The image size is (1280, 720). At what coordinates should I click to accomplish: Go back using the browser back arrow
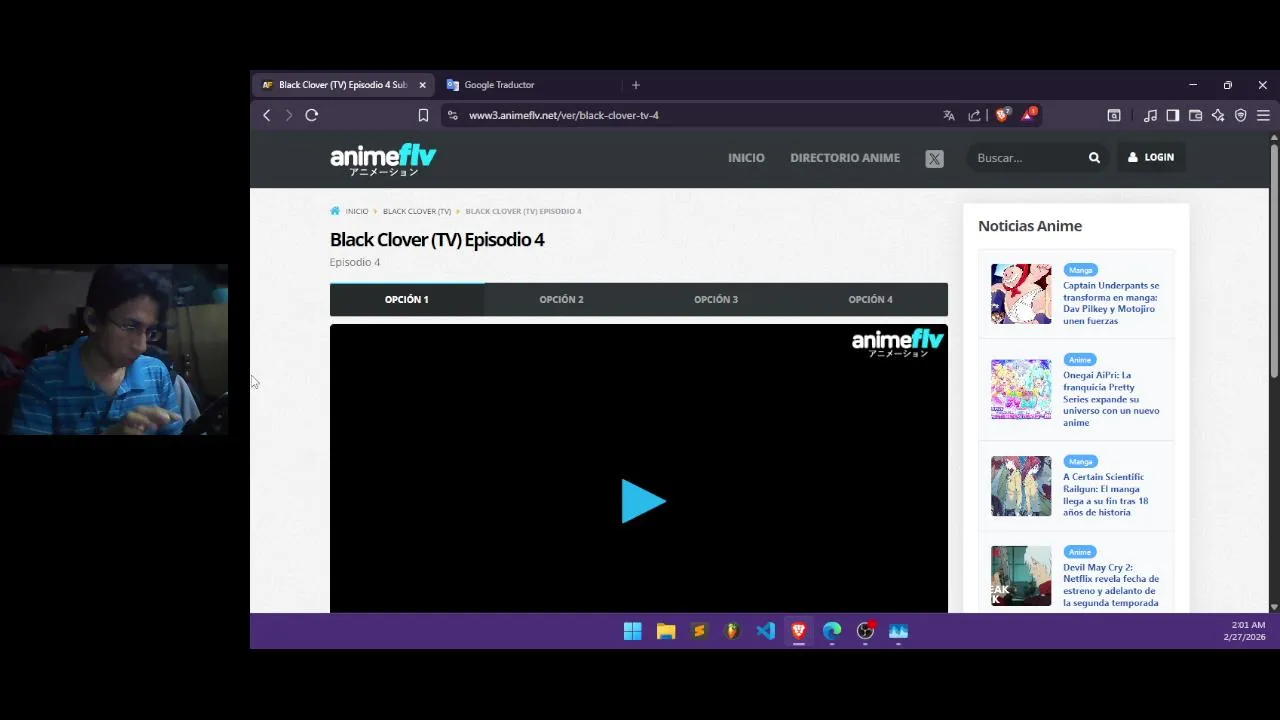[x=267, y=115]
